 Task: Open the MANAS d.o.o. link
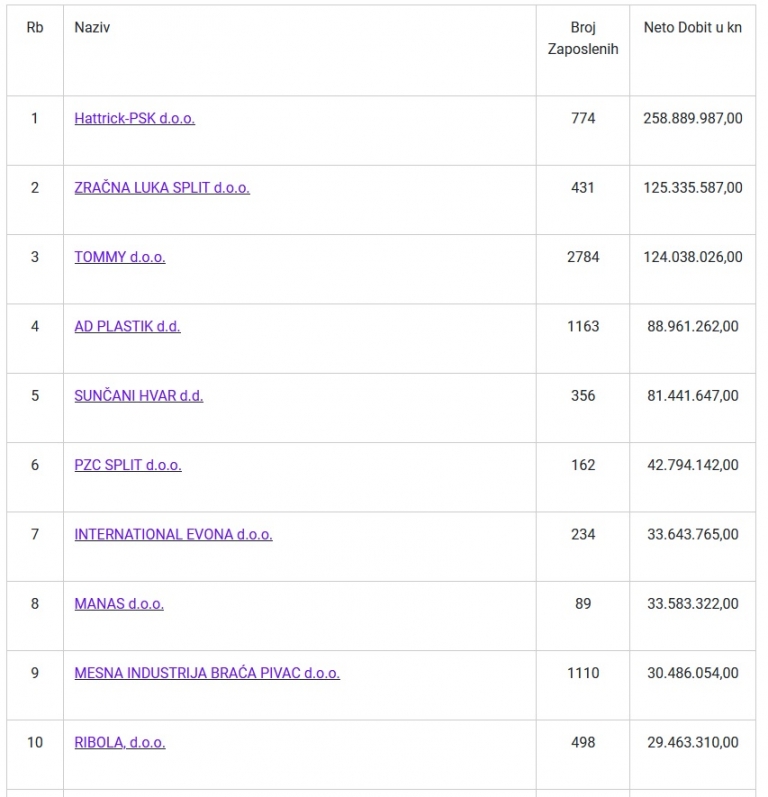tap(119, 604)
